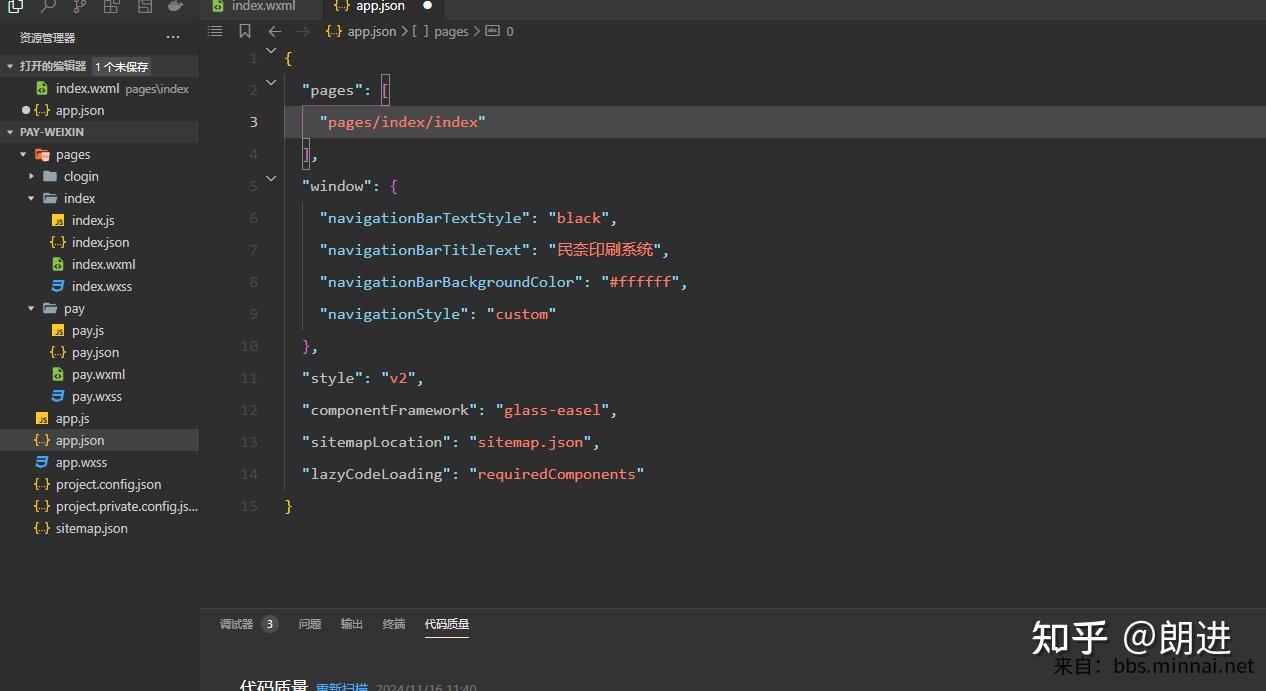Viewport: 1266px width, 691px height.
Task: Click the "pages/index/index" string on line 3
Action: point(402,122)
